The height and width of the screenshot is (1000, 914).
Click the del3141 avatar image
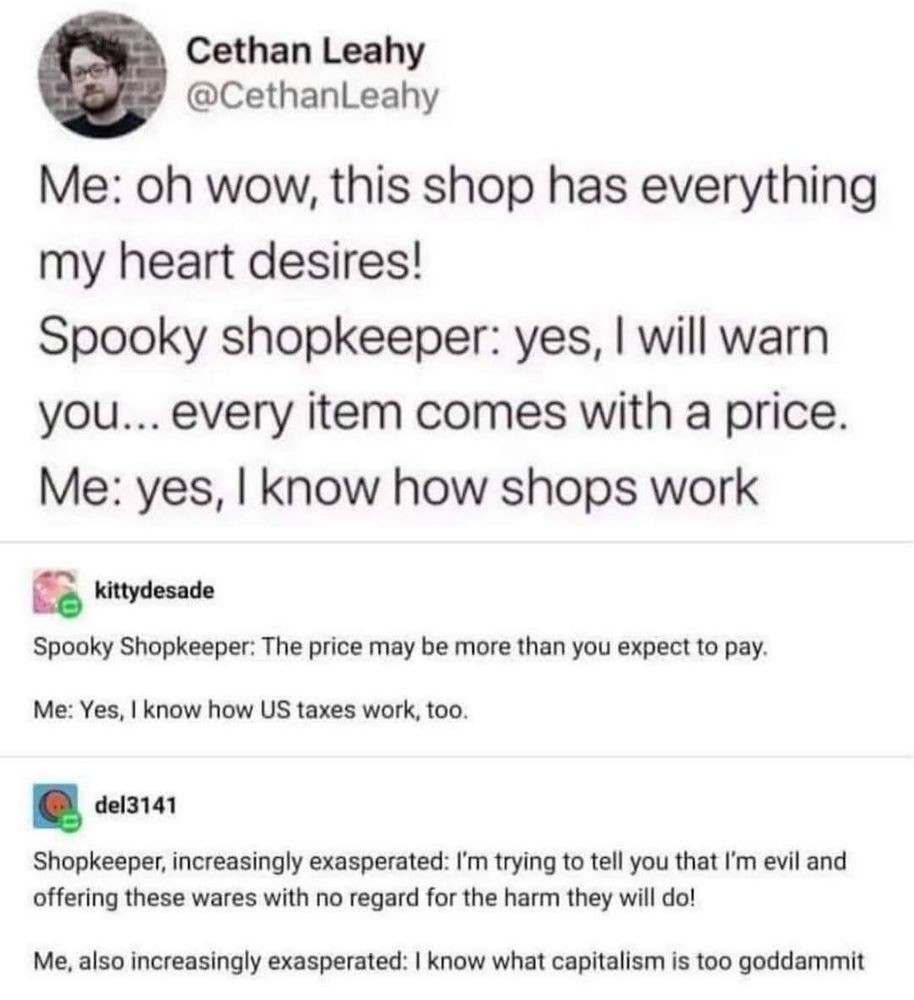(x=55, y=806)
